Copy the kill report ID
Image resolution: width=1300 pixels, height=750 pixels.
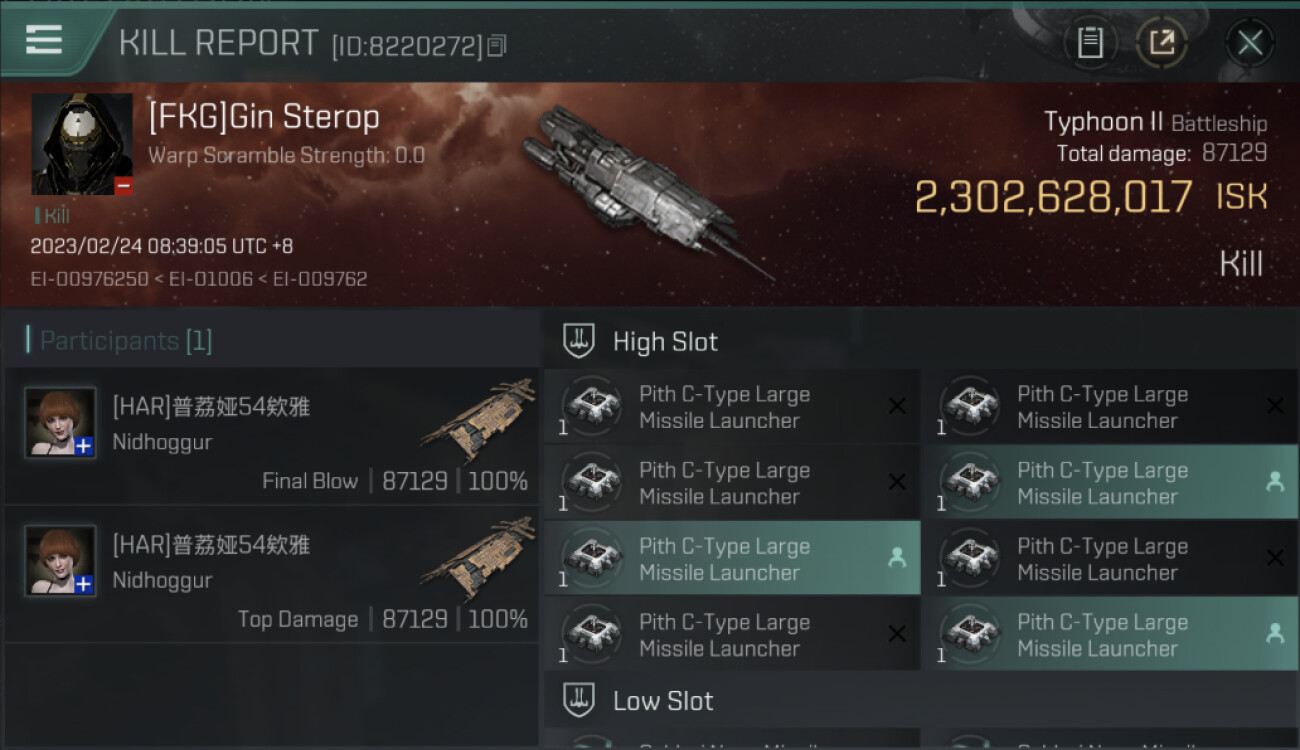[x=497, y=45]
